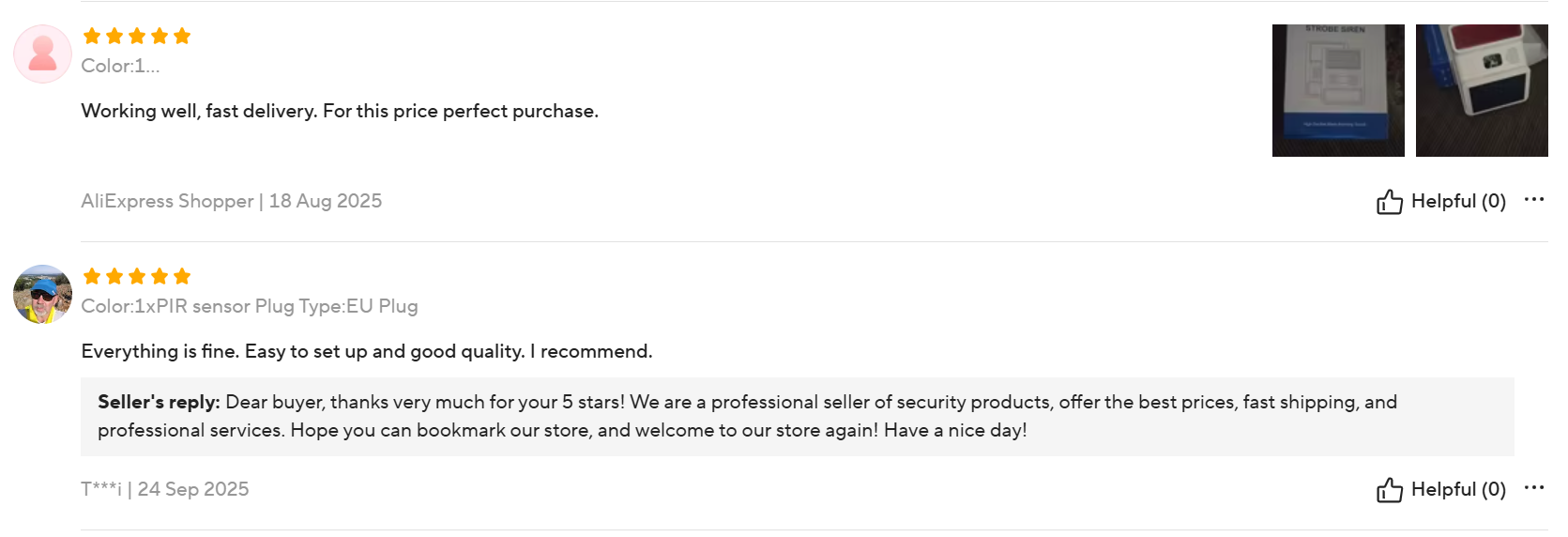Viewport: 1568px width, 537px height.
Task: Open more options on 18 Aug review
Action: click(1534, 199)
